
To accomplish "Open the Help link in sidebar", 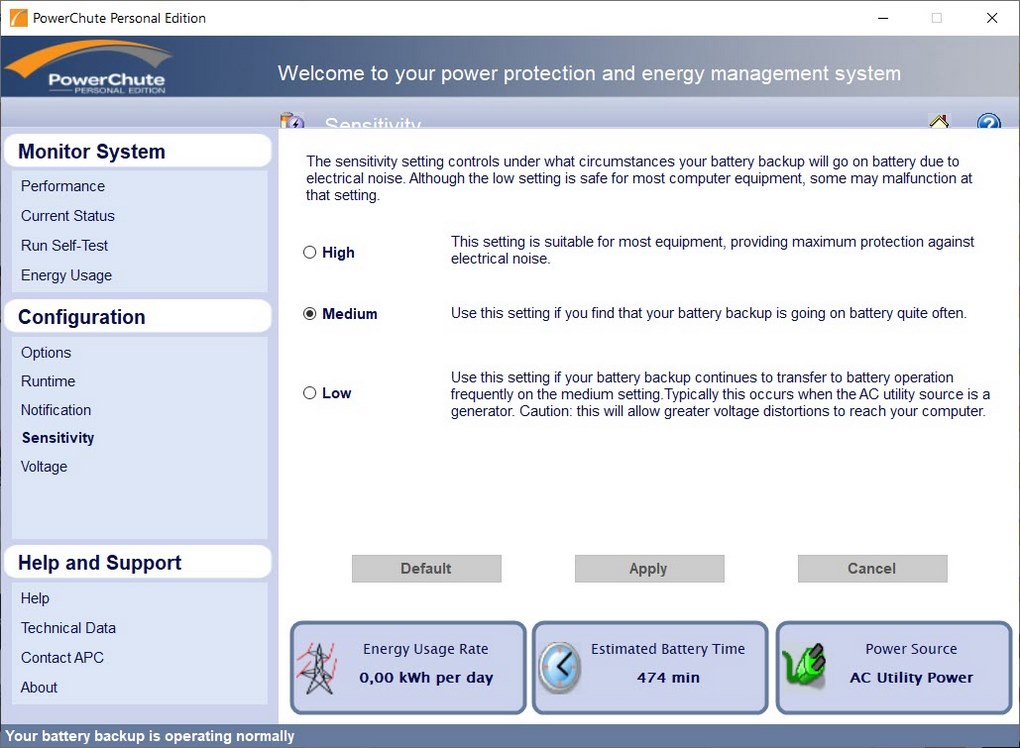I will coord(35,598).
